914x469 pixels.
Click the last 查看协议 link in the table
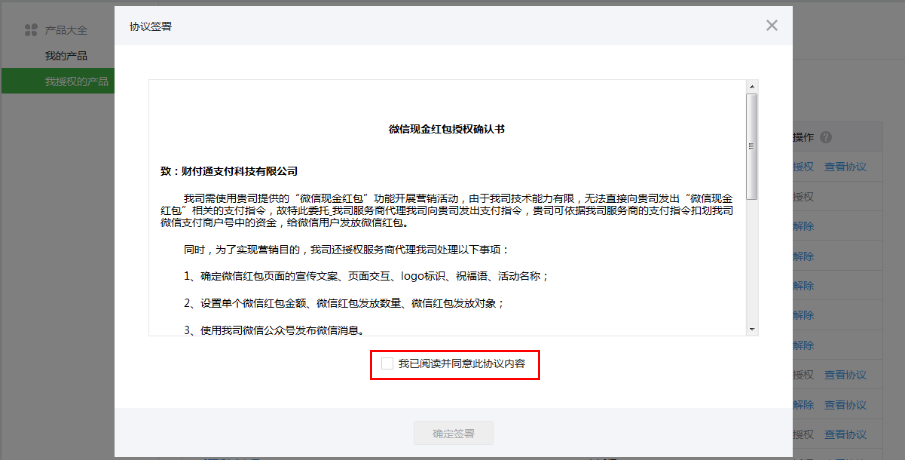tap(845, 435)
